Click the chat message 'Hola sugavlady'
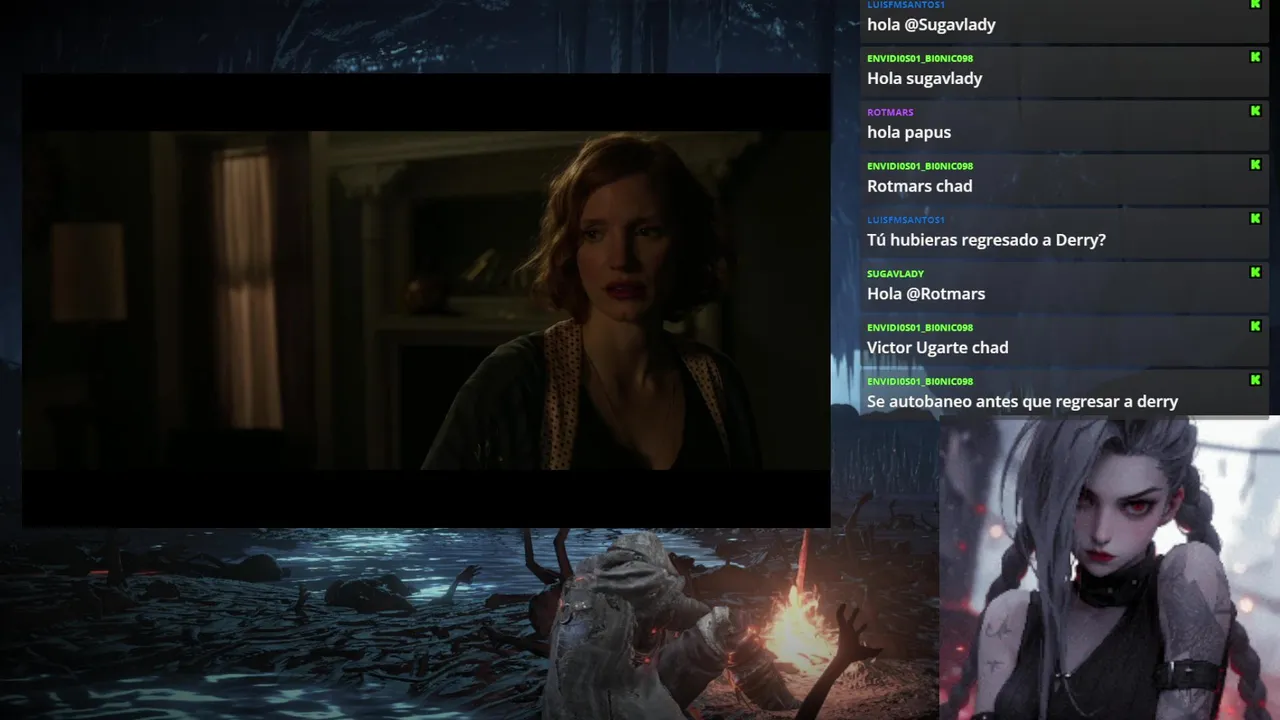 point(925,79)
